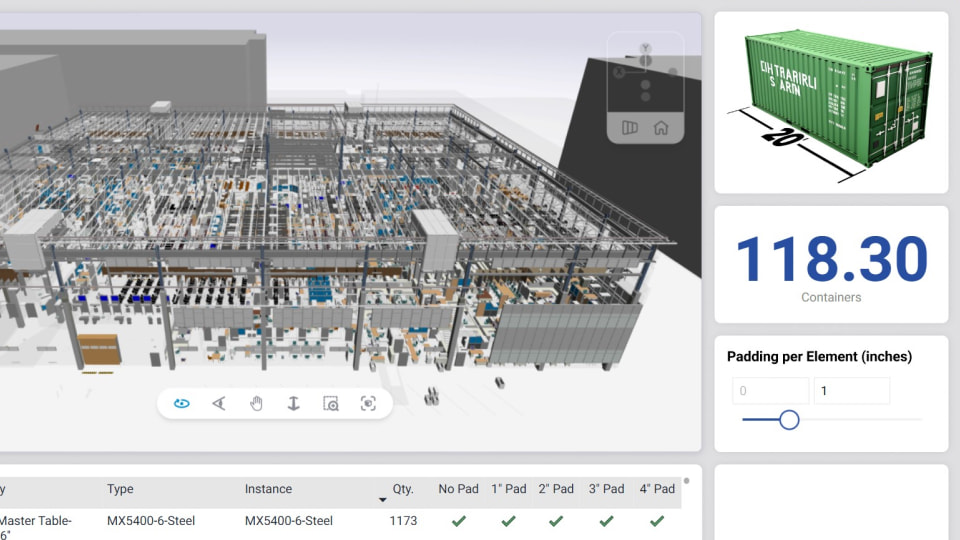Choose the Pan hand tool
This screenshot has height=540, width=960.
[x=257, y=403]
